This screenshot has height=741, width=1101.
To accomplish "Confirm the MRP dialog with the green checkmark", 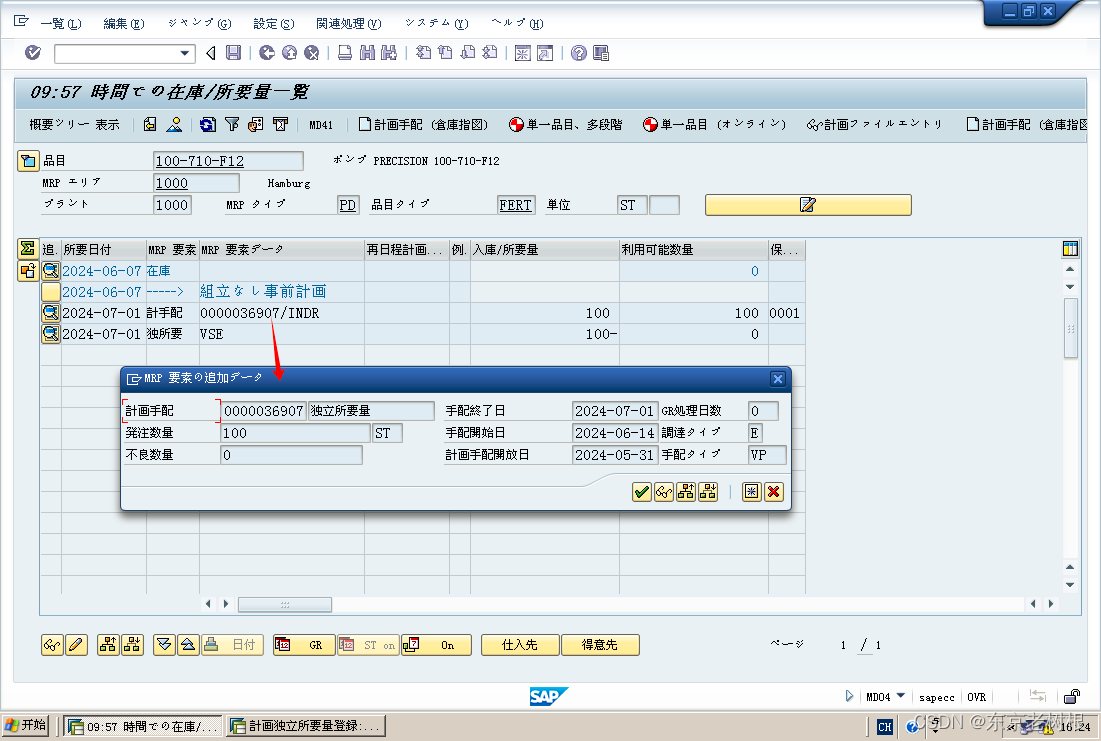I will click(x=641, y=491).
